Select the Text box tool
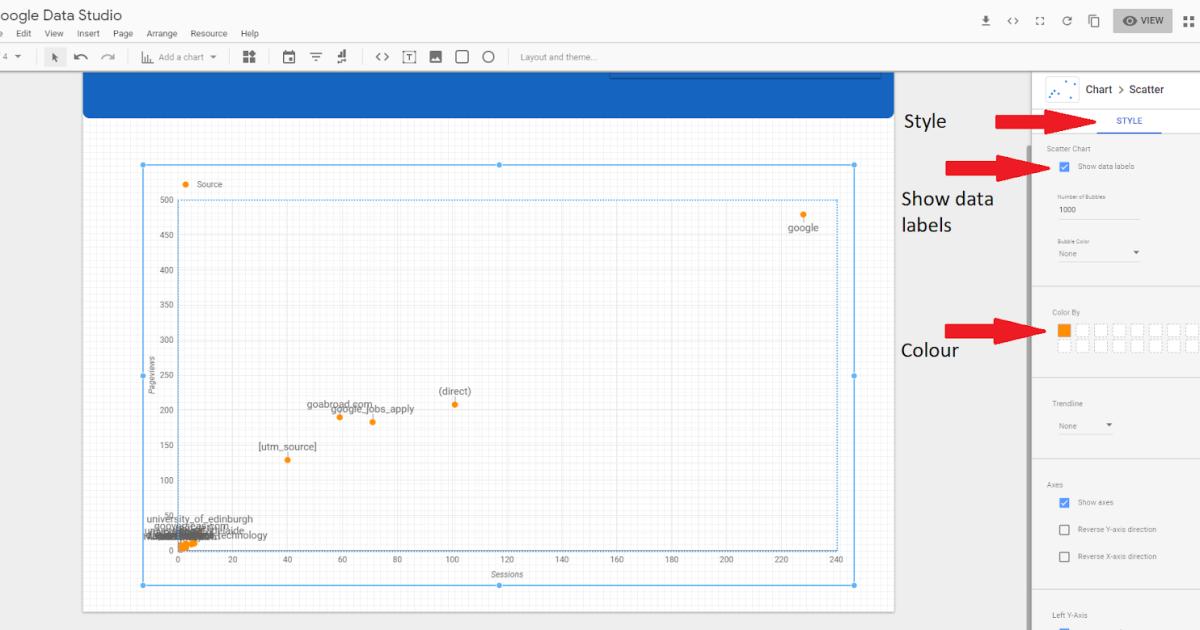The image size is (1200, 630). click(x=409, y=57)
